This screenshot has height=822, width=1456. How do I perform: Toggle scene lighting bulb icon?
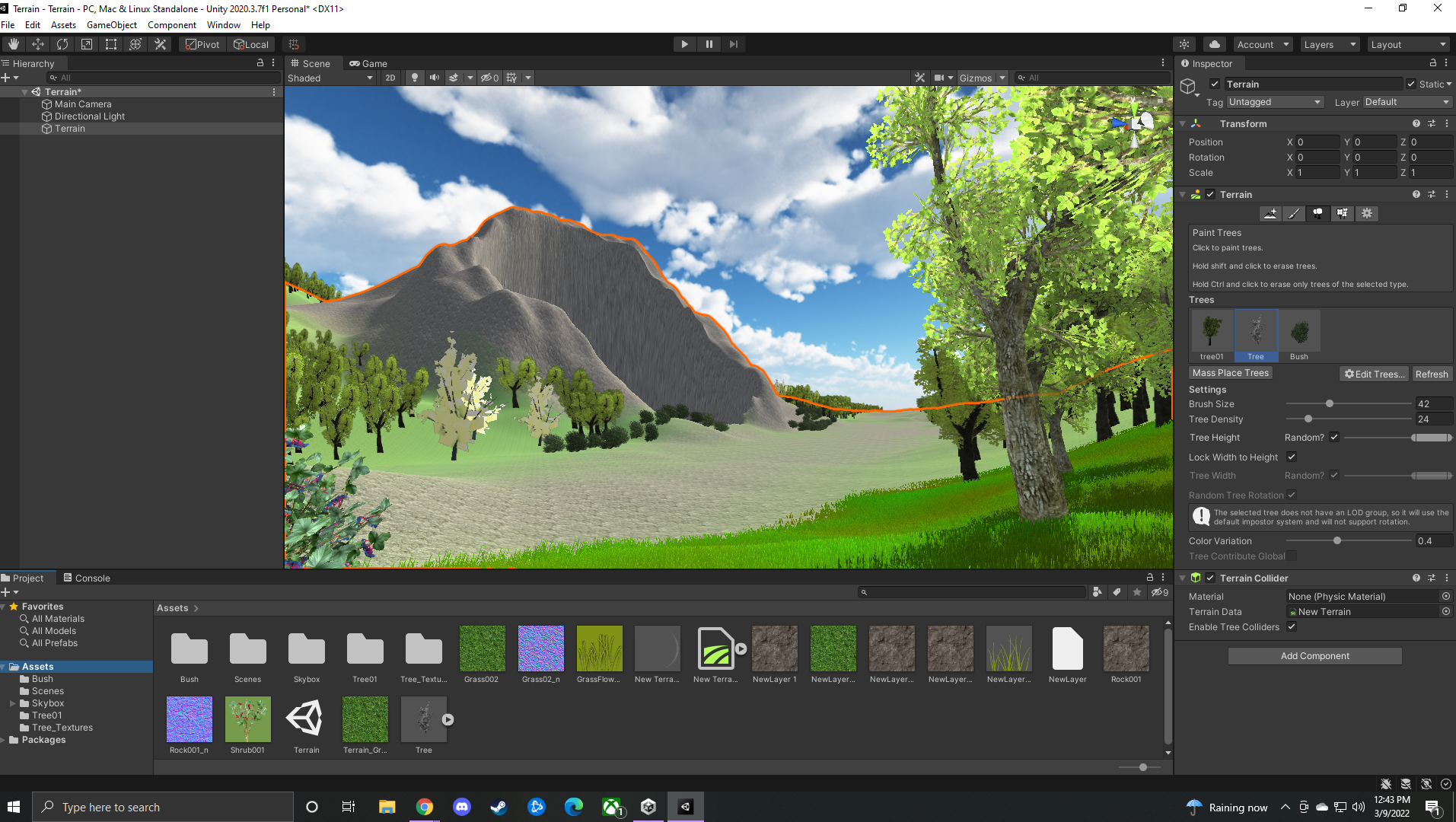[415, 78]
